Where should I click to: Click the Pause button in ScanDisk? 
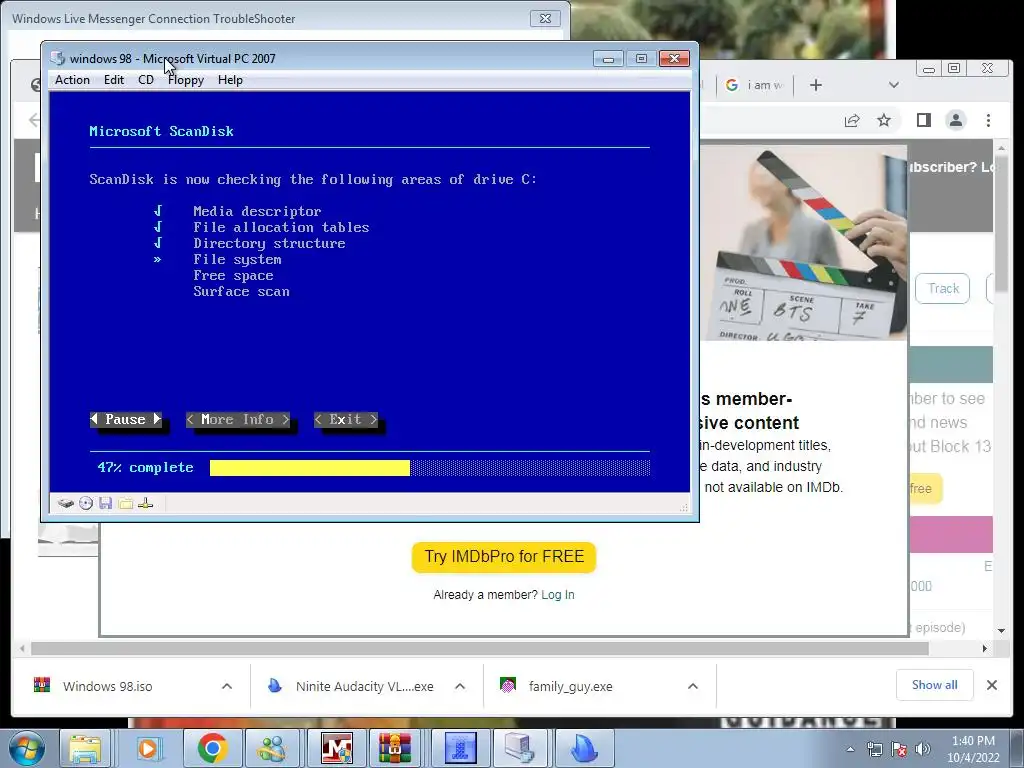tap(125, 419)
